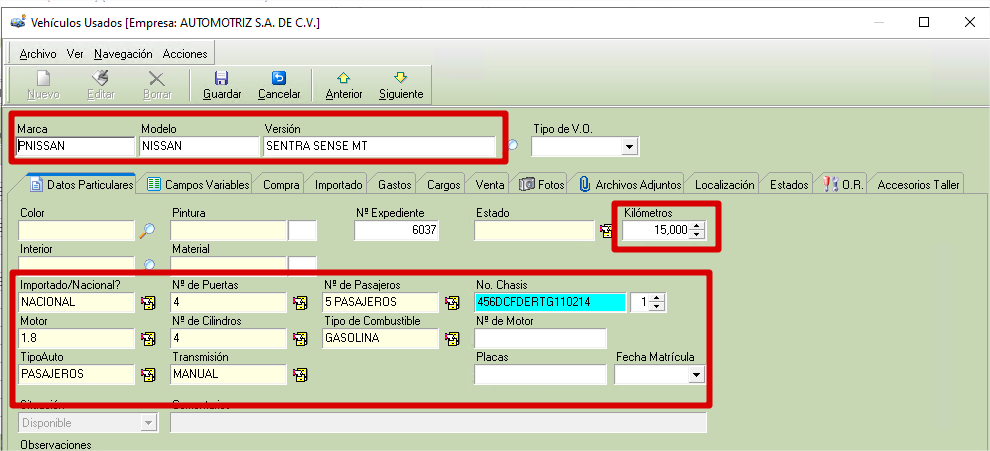Viewport: 990px width, 451px height.
Task: Click the Material input field
Action: click(229, 264)
